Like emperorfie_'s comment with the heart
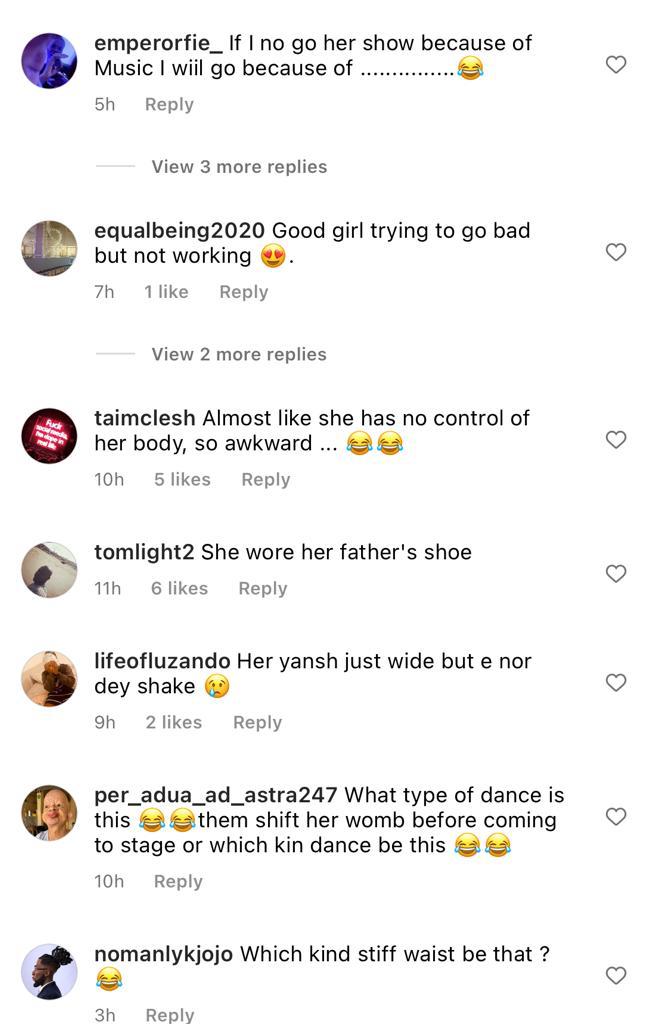This screenshot has width=670, height=1024. click(x=617, y=65)
